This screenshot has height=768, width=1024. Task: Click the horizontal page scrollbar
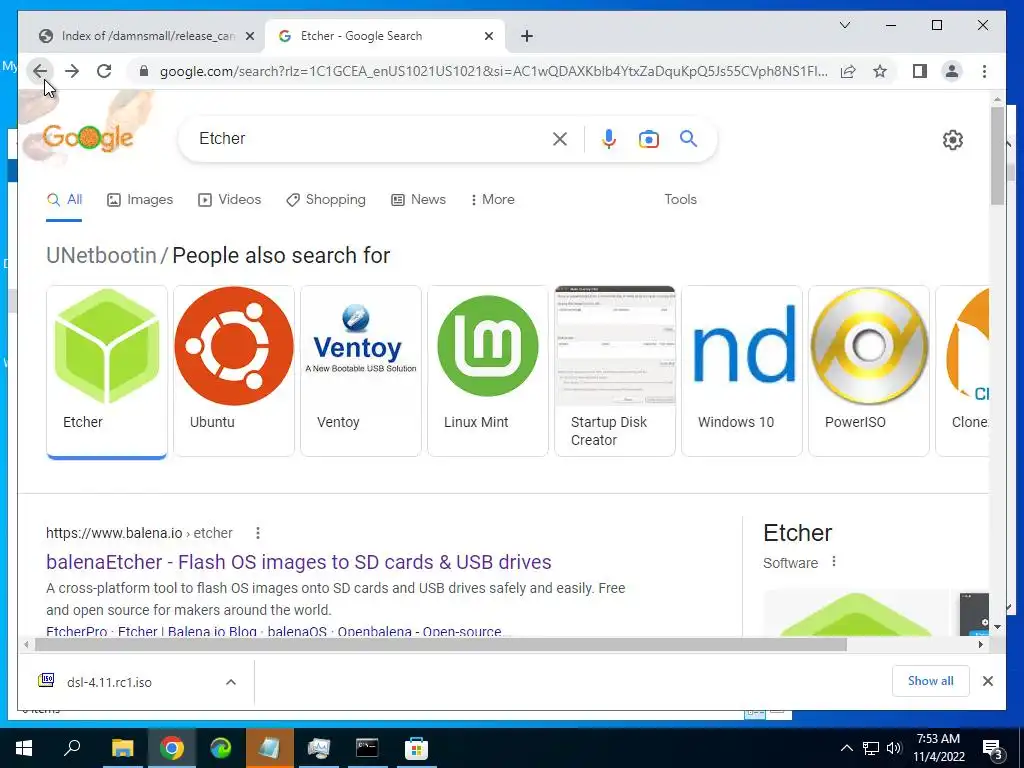point(441,645)
